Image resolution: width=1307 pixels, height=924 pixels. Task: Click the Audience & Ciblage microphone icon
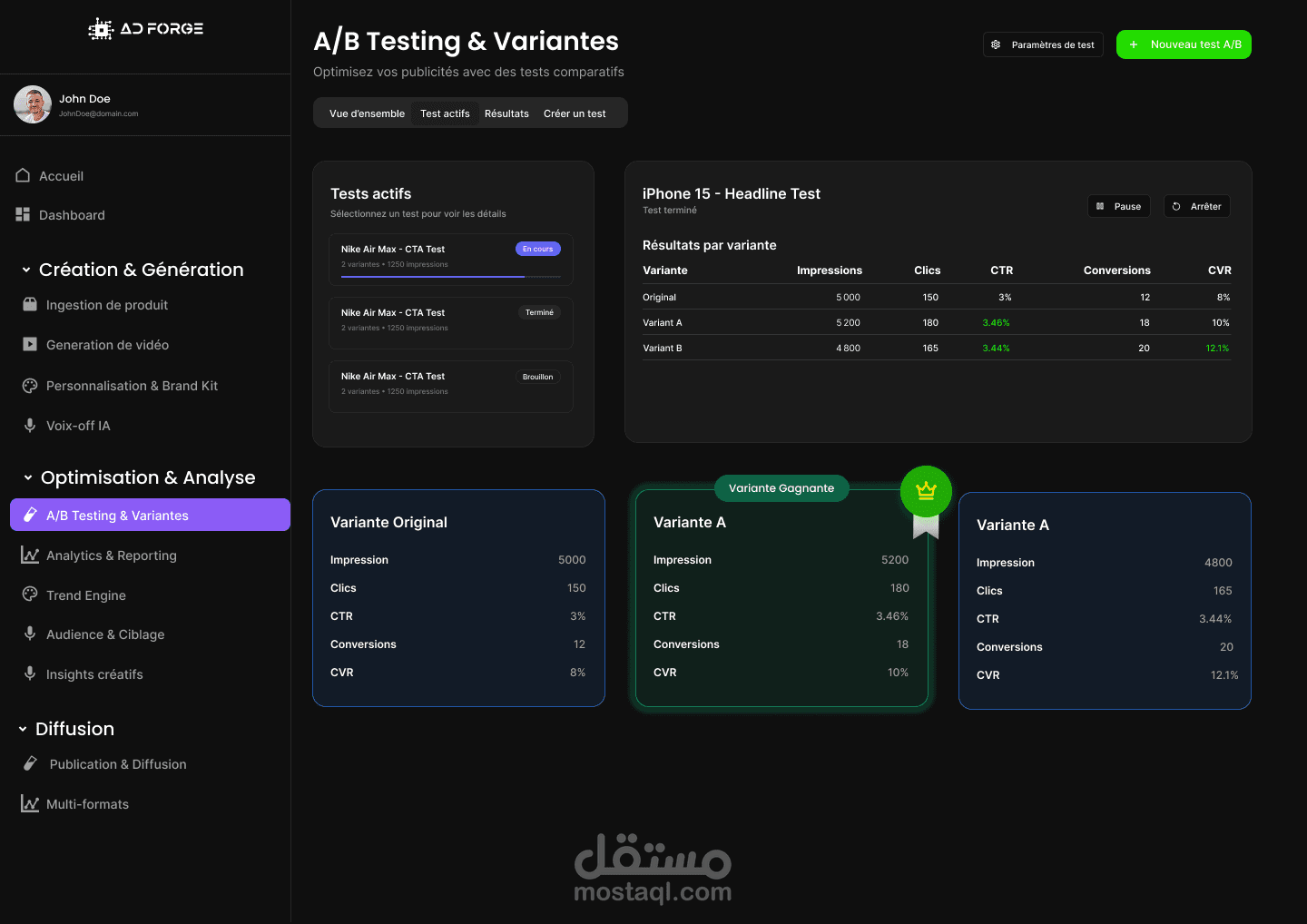coord(30,634)
